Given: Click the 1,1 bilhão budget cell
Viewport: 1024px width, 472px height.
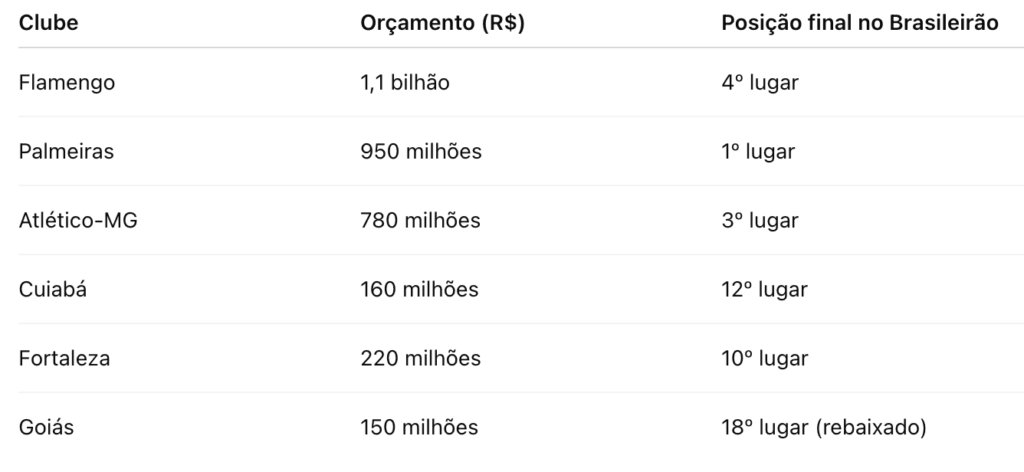Looking at the screenshot, I should click(x=405, y=83).
